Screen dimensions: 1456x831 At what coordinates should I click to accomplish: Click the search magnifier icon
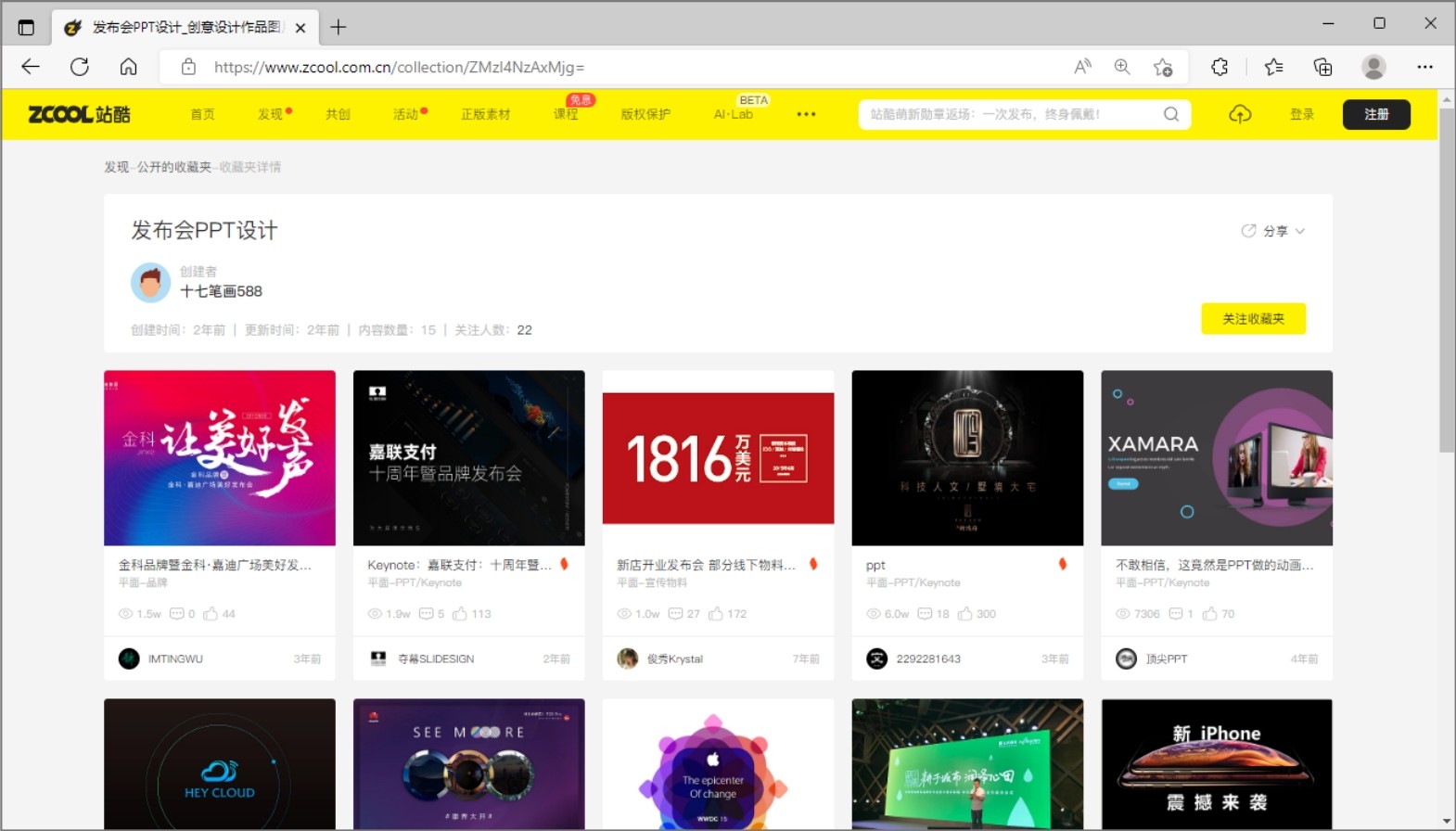1171,114
